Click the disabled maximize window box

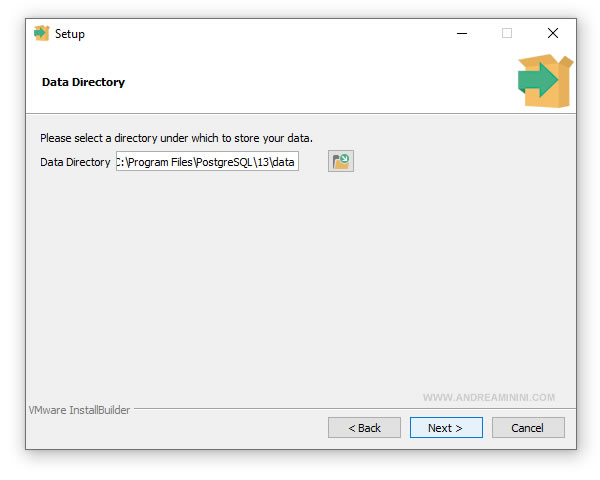507,33
